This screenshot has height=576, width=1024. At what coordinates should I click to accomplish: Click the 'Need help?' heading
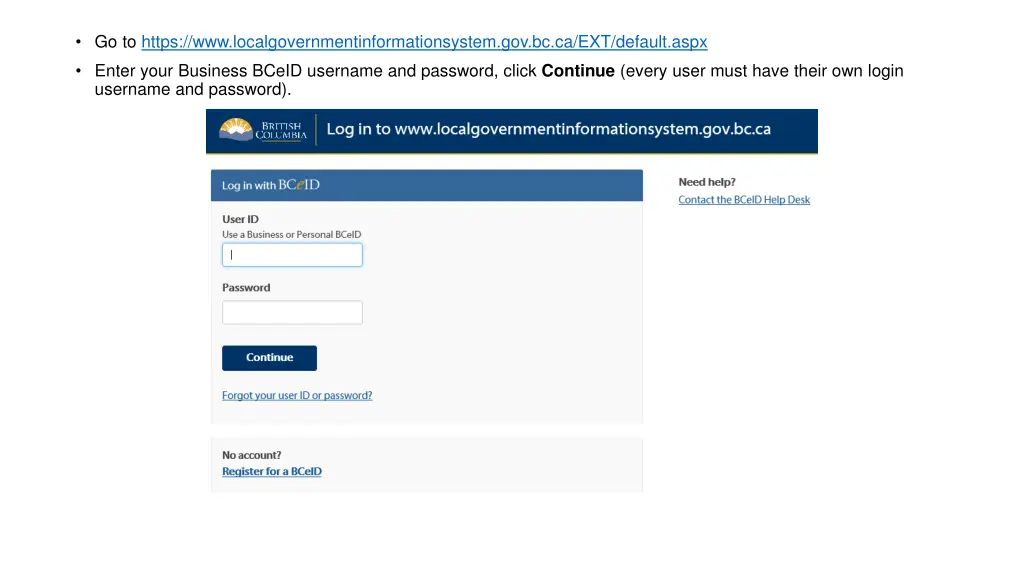(x=707, y=182)
